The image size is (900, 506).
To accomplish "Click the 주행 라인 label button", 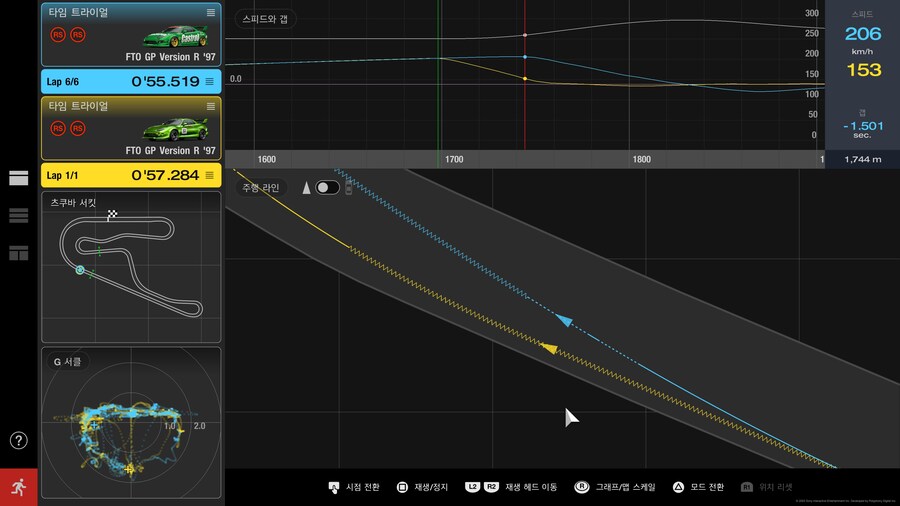I will click(261, 188).
